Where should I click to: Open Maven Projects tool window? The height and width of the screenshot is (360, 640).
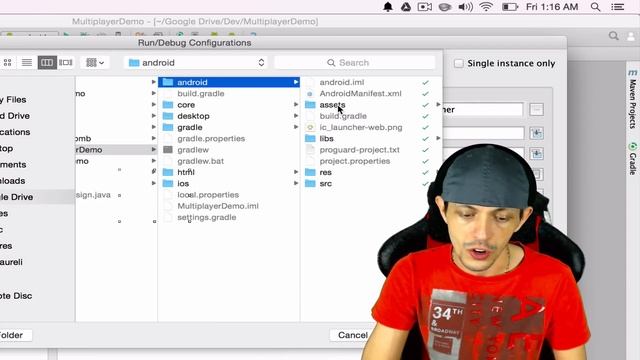[x=633, y=99]
